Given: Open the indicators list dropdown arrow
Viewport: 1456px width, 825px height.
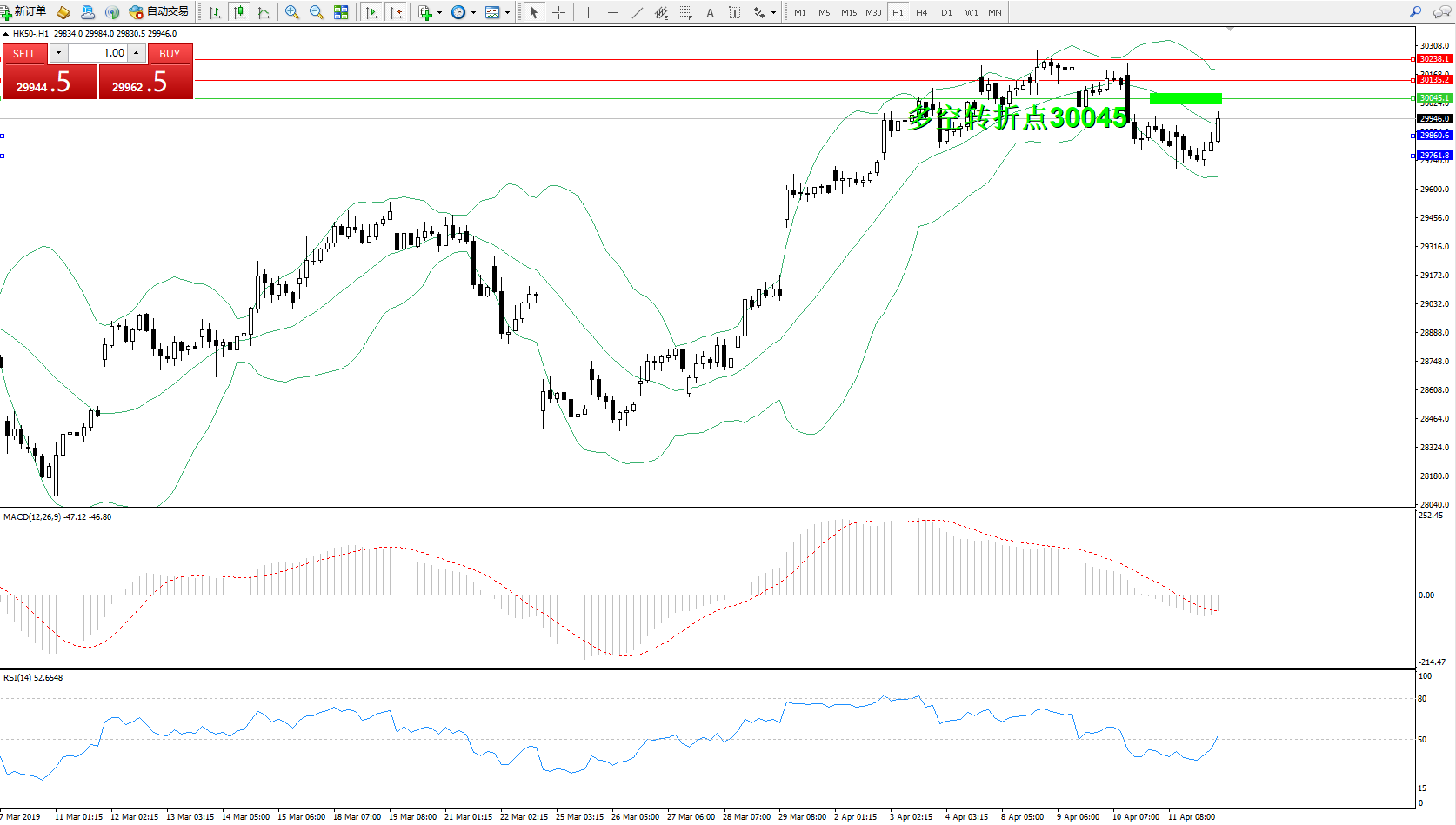Looking at the screenshot, I should pos(439,13).
